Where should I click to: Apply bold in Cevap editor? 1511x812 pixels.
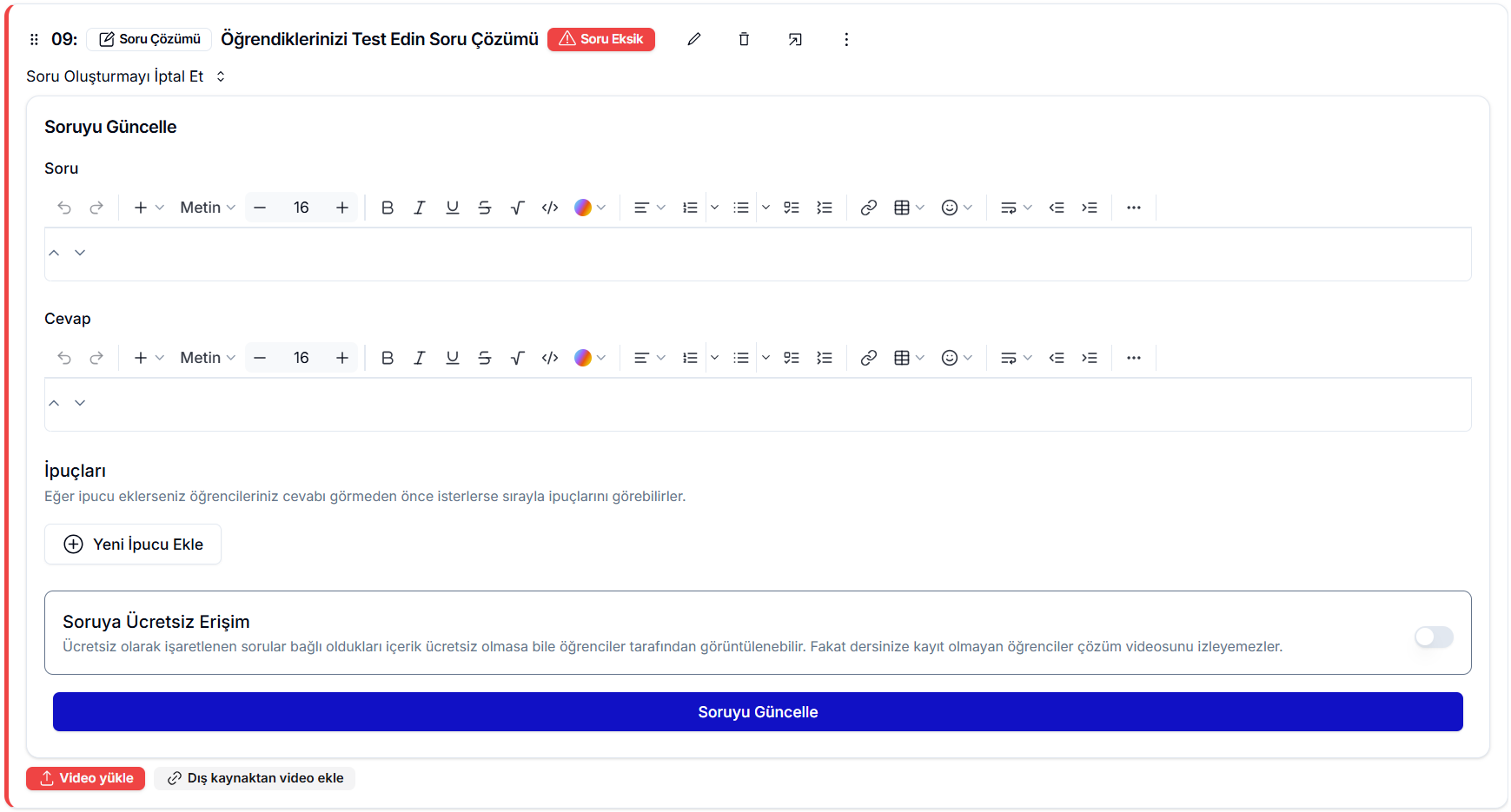pyautogui.click(x=388, y=358)
